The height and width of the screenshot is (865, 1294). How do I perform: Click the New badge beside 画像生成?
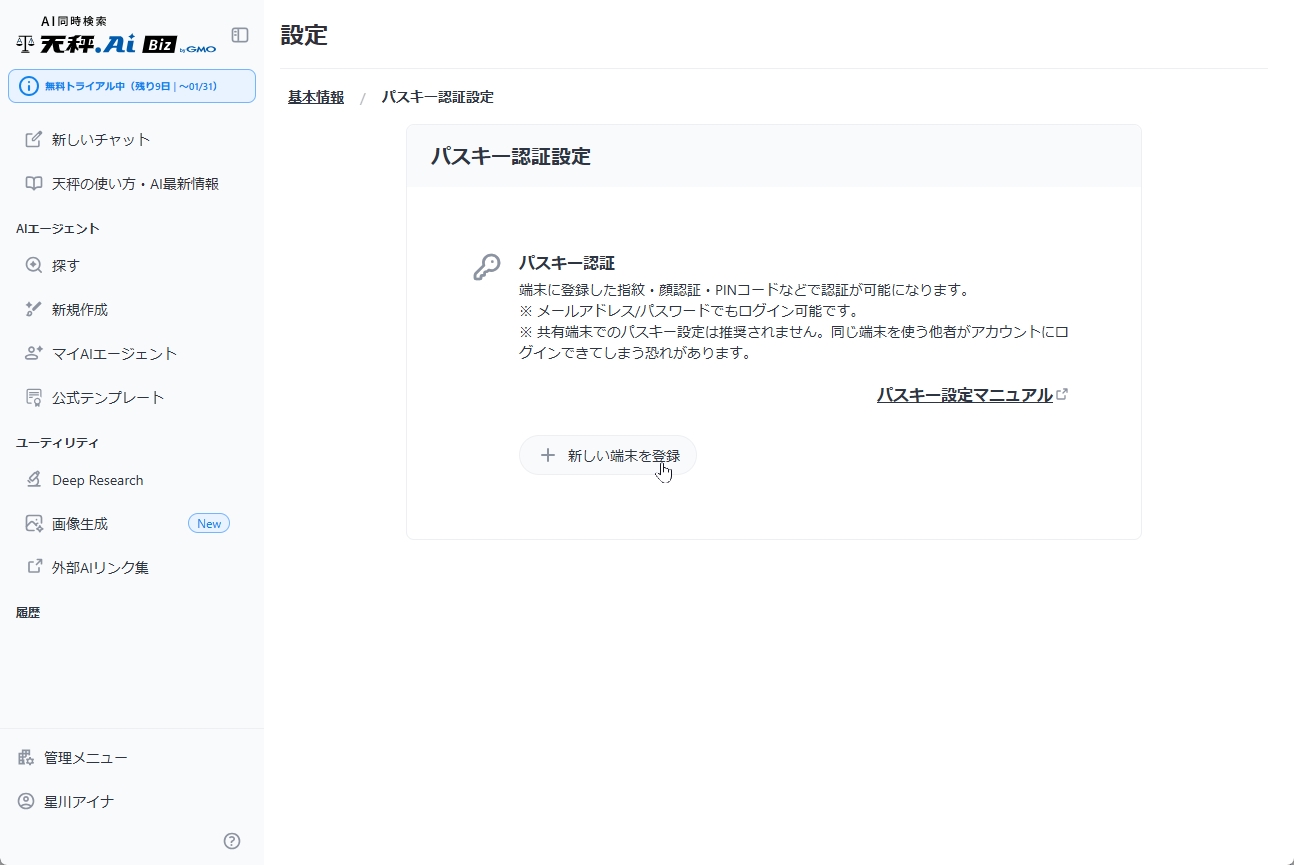point(208,523)
